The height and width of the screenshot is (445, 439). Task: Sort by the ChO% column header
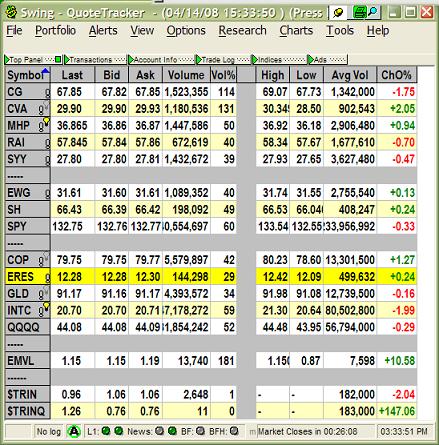pyautogui.click(x=396, y=75)
